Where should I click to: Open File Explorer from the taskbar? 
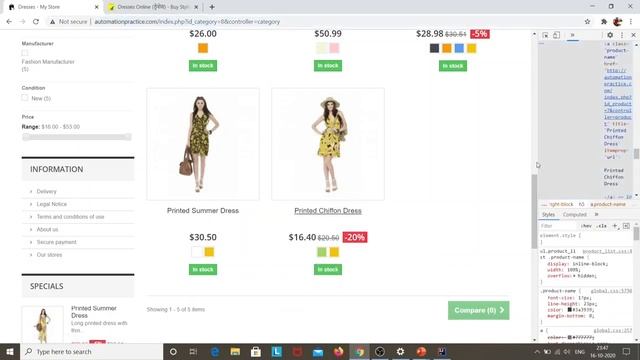235,351
